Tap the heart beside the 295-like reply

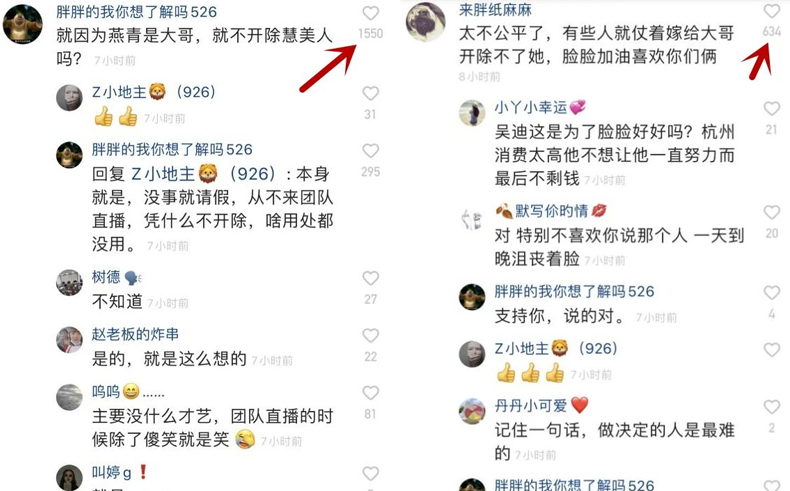pos(370,151)
